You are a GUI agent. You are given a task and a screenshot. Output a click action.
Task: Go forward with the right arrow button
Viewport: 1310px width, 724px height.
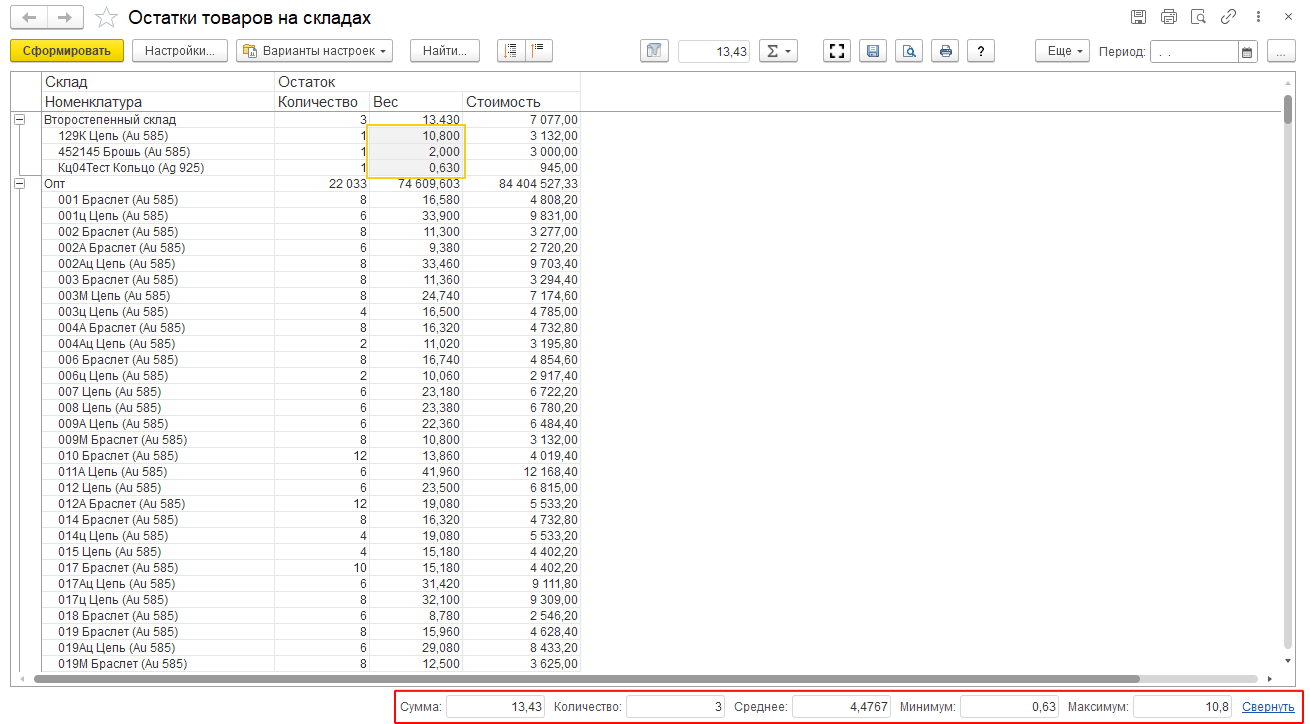click(x=65, y=18)
